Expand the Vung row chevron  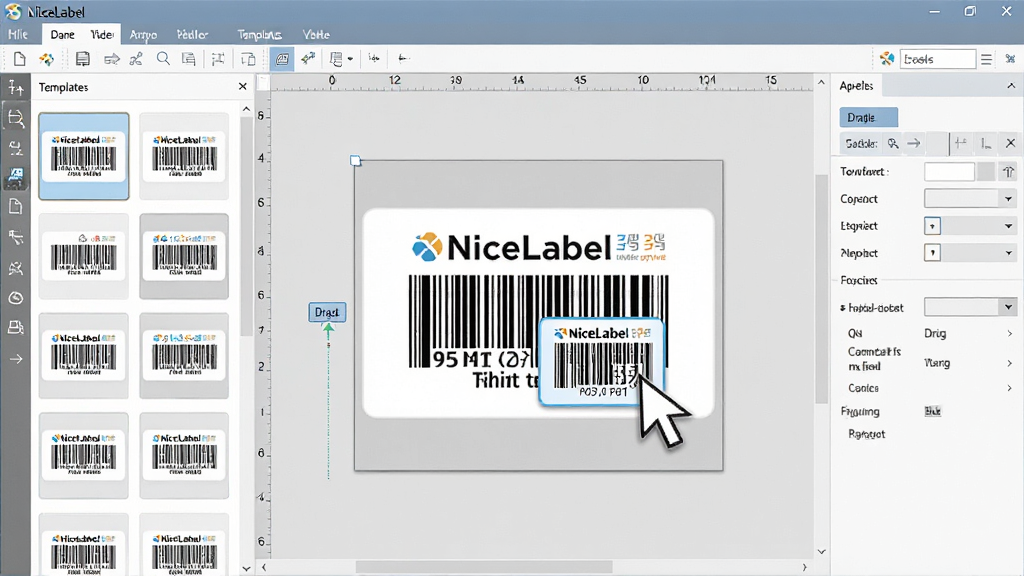pyautogui.click(x=1010, y=363)
